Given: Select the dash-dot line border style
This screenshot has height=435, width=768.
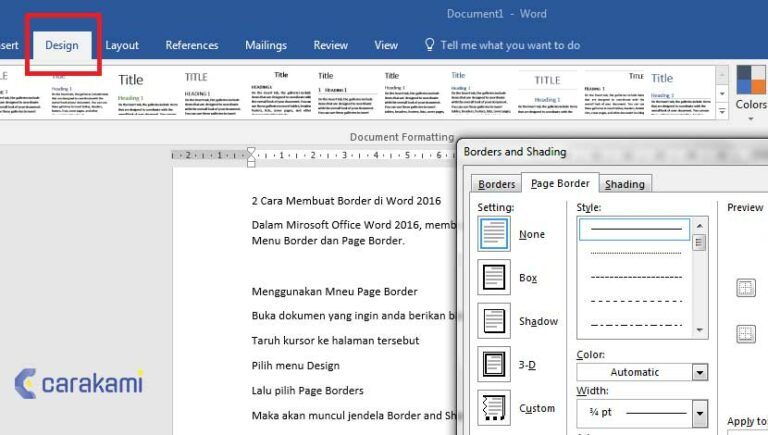Looking at the screenshot, I should tap(636, 325).
